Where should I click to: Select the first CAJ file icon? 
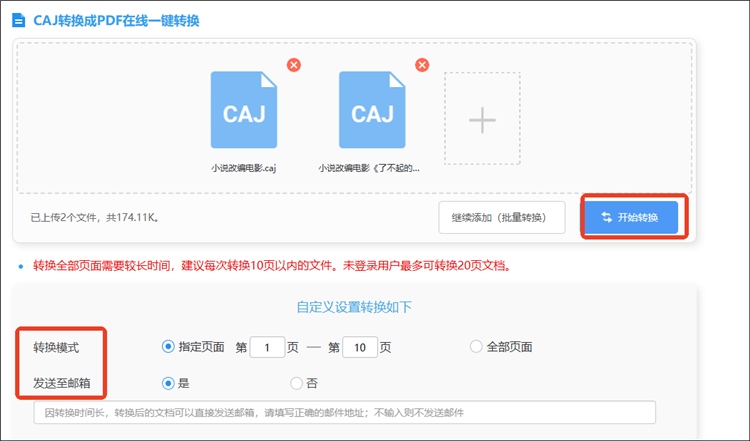[x=244, y=110]
